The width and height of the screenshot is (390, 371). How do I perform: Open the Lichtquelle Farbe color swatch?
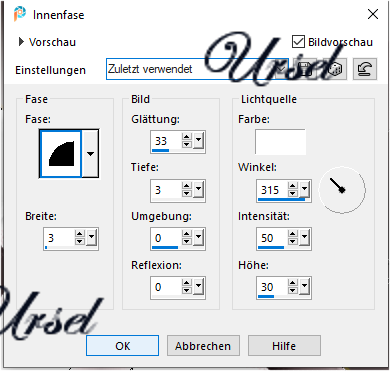pyautogui.click(x=280, y=142)
